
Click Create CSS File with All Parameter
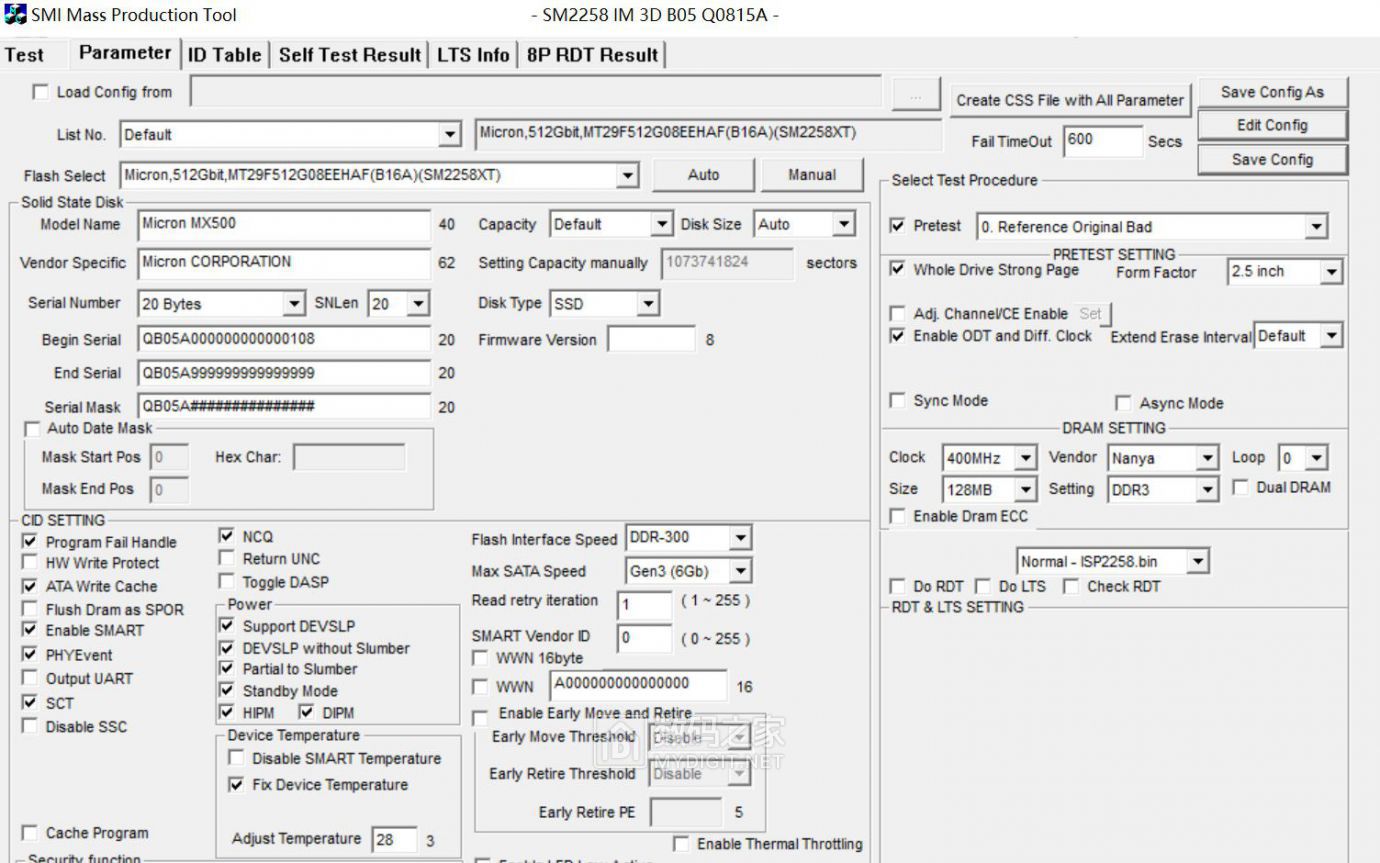pyautogui.click(x=1070, y=100)
